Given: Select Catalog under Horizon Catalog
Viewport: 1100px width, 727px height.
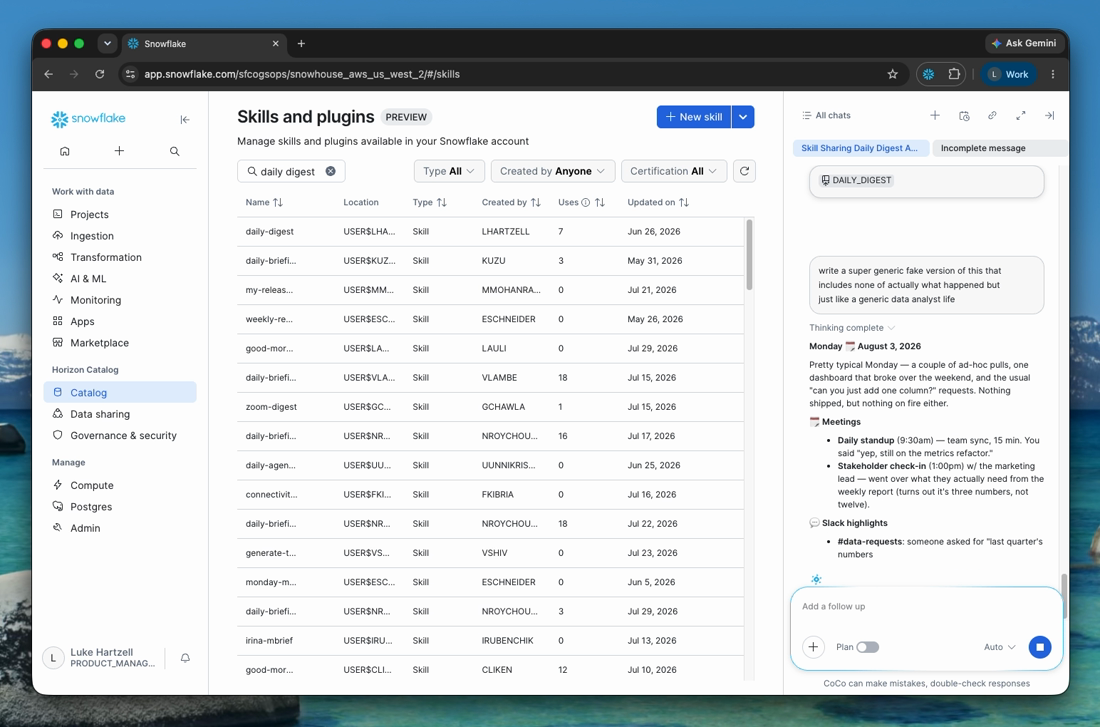Looking at the screenshot, I should 119,392.
